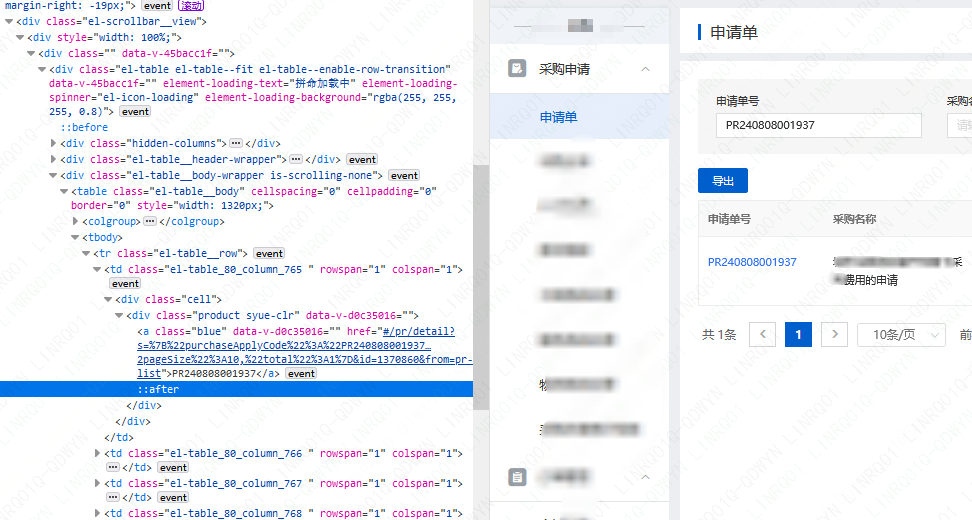Click event badge on el-table__body-wrapper
The width and height of the screenshot is (972, 520).
404,176
